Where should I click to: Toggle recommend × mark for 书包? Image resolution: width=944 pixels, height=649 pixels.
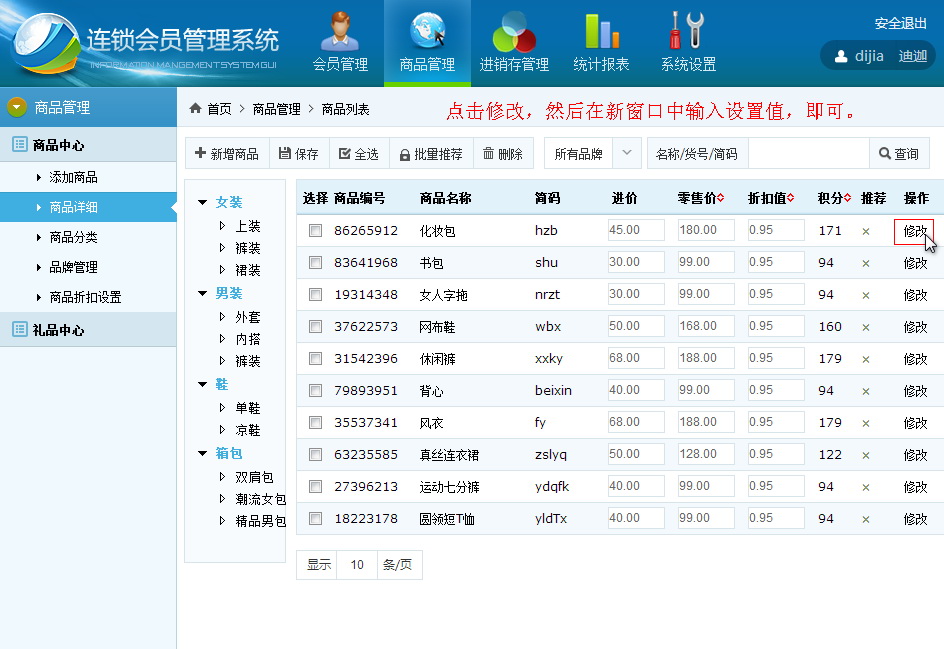coord(866,263)
